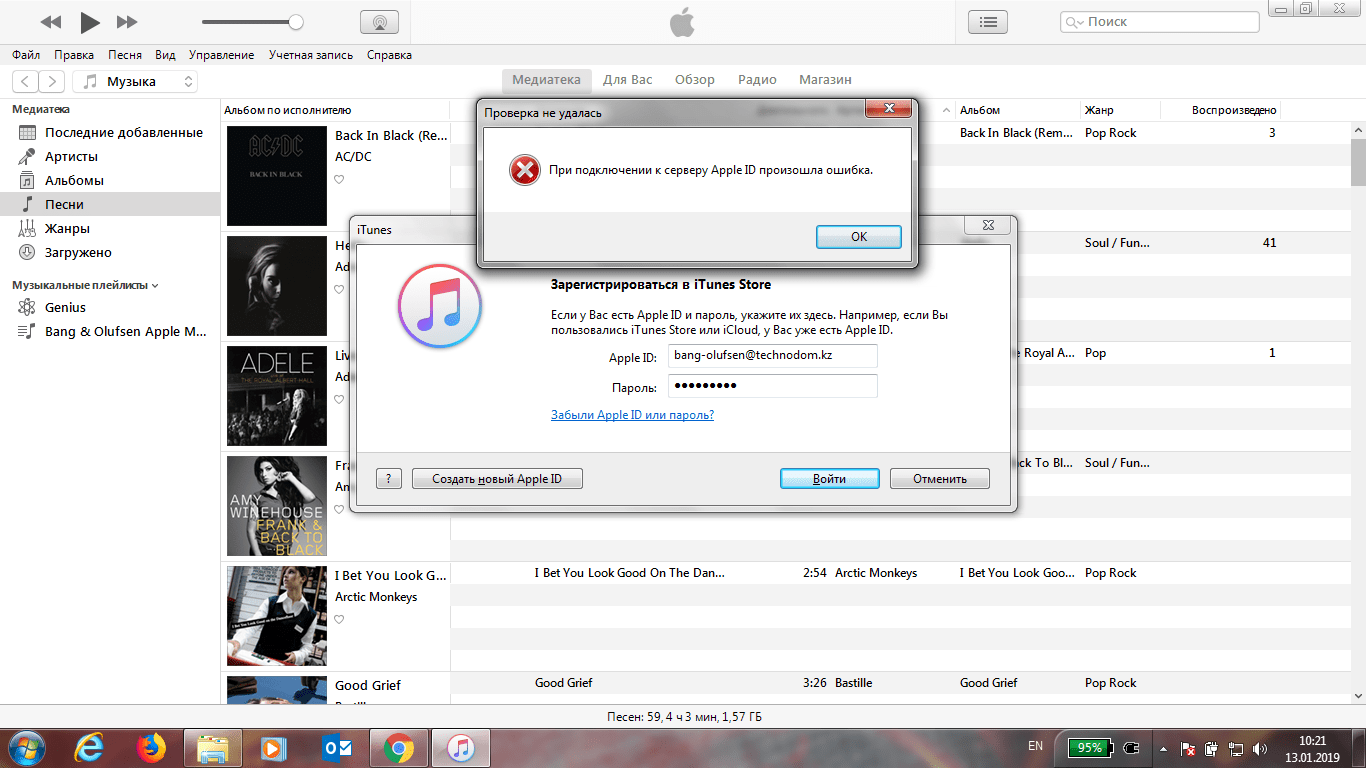Image resolution: width=1366 pixels, height=768 pixels.
Task: Click the Забыли Apple ID или пароль? link
Action: click(x=632, y=415)
